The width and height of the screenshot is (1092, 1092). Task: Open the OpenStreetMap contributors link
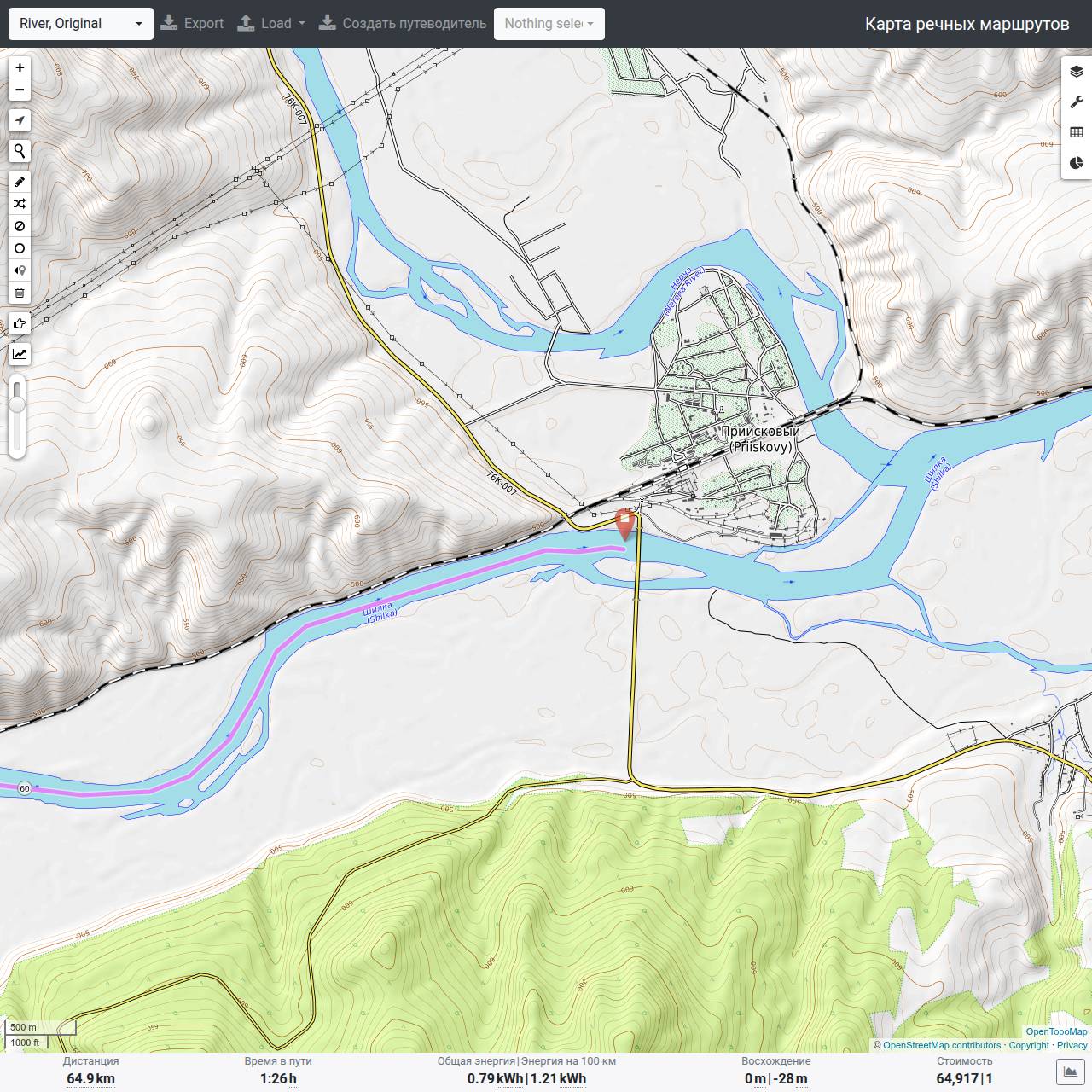click(942, 1045)
